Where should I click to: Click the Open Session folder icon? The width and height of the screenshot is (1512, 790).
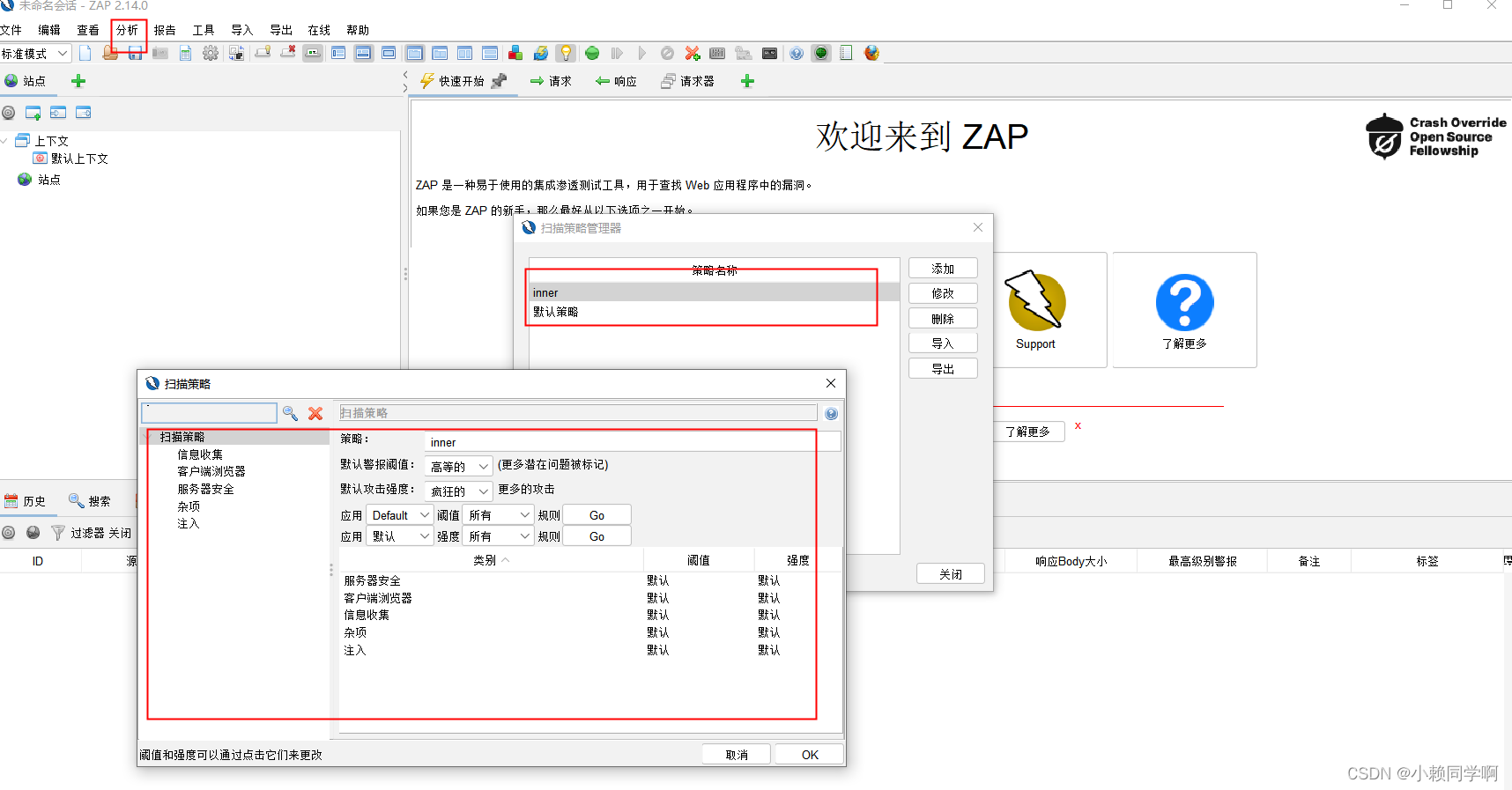tap(110, 54)
